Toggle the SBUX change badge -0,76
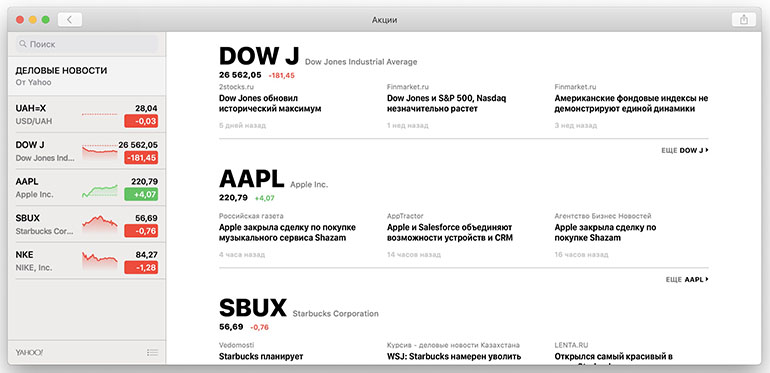This screenshot has width=770, height=373. [x=141, y=231]
